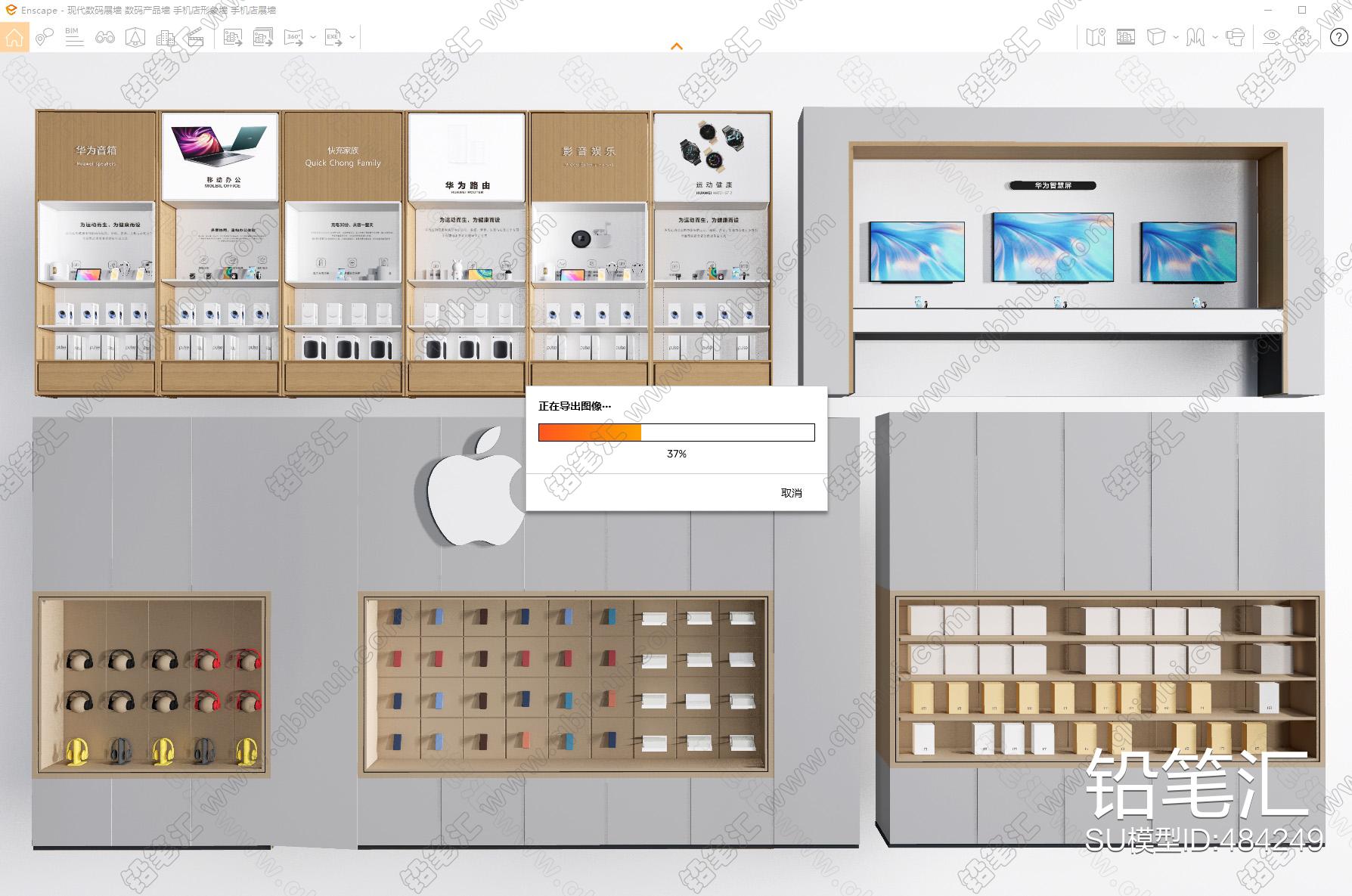Toggle the BIM info panel icon
Screen dimensions: 1352x896
[x=74, y=37]
